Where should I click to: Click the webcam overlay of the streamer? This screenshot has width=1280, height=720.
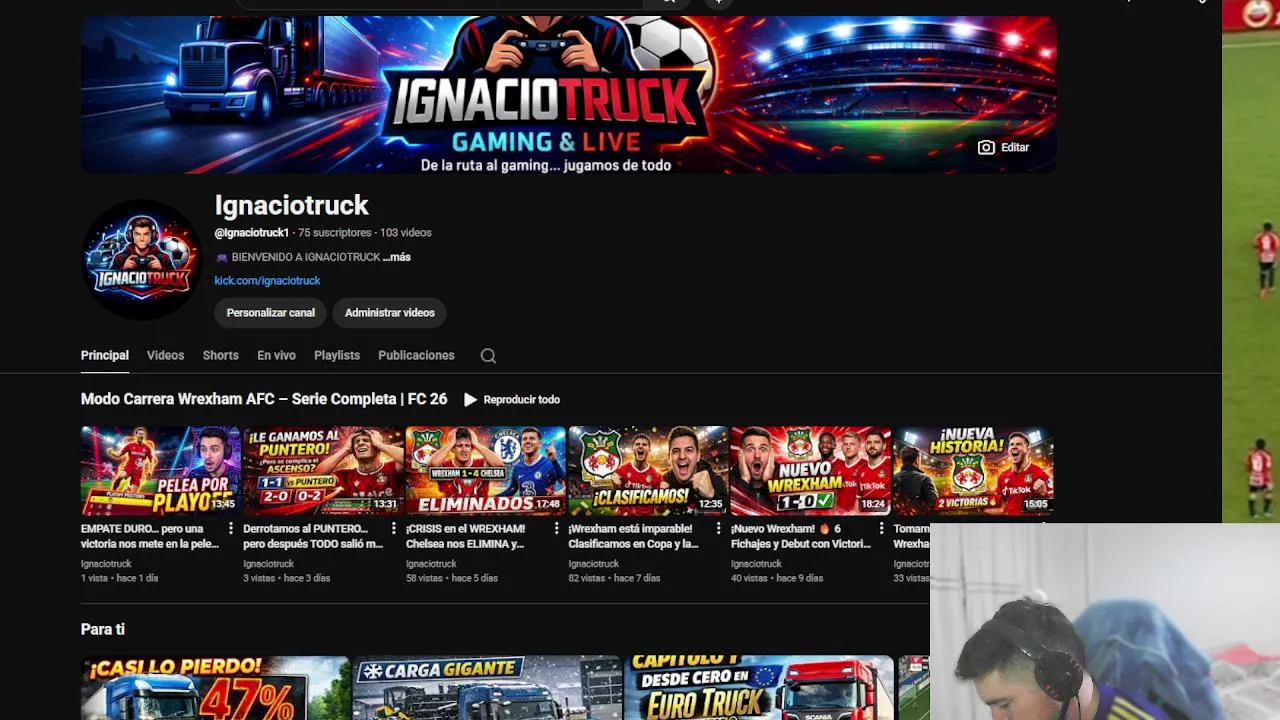click(1105, 622)
